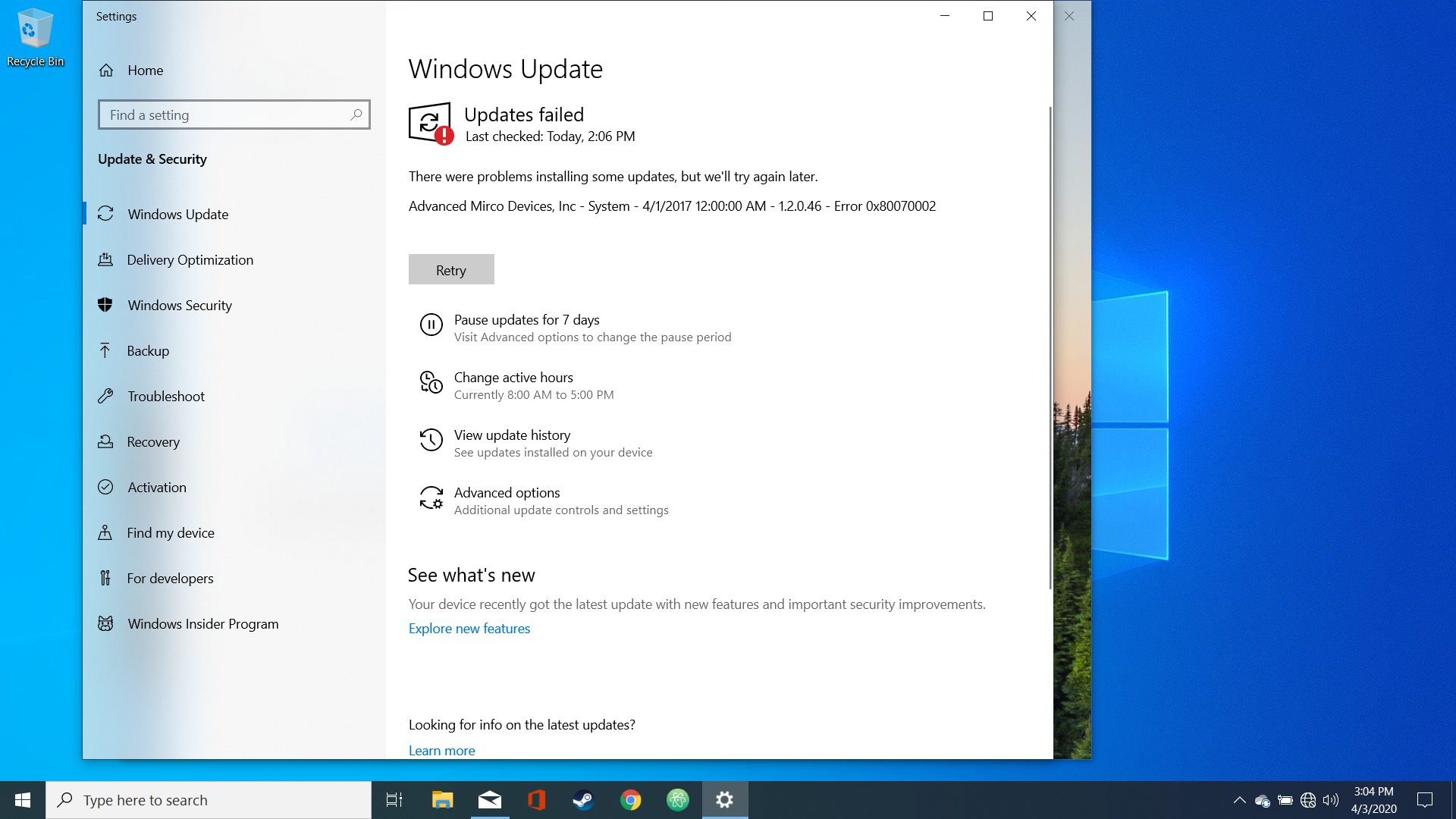Open the battery icon in system tray
This screenshot has height=819, width=1456.
pyautogui.click(x=1285, y=800)
